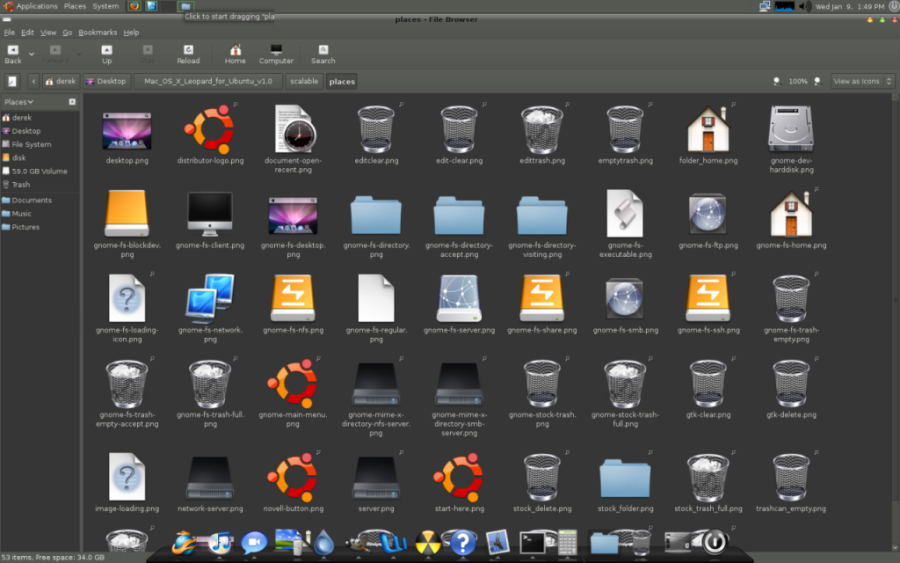Click the volume speaker icon in panel

pos(805,6)
